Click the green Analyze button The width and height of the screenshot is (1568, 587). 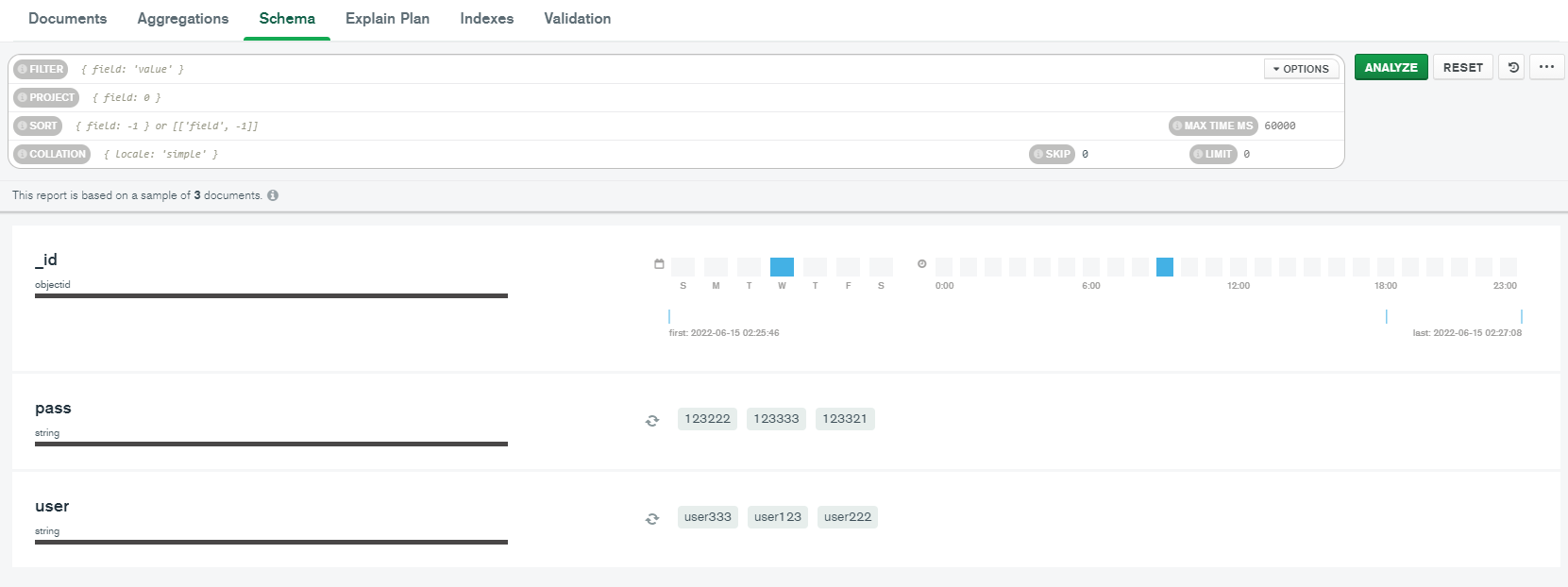click(x=1391, y=67)
